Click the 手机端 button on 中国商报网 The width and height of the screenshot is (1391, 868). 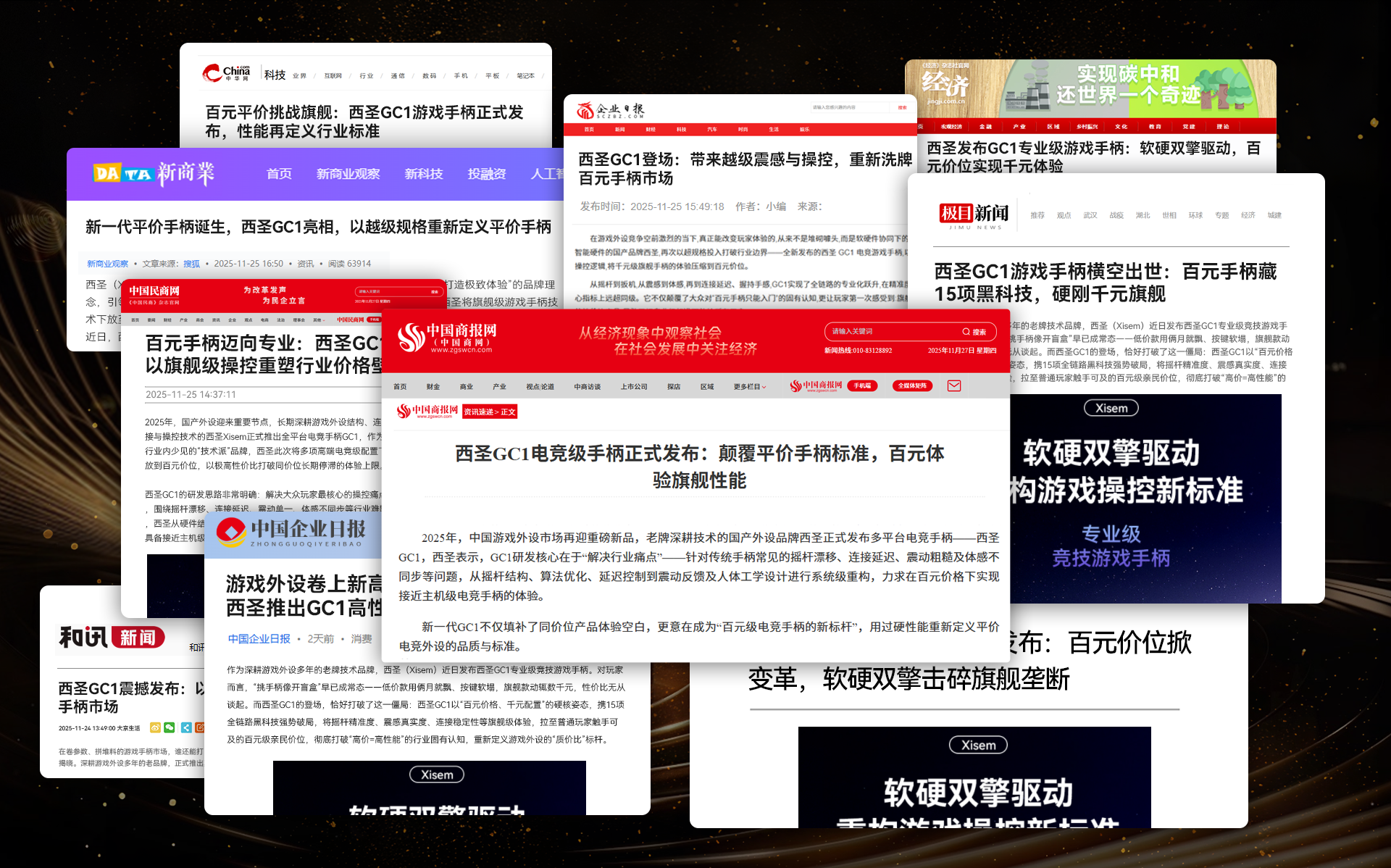click(862, 386)
